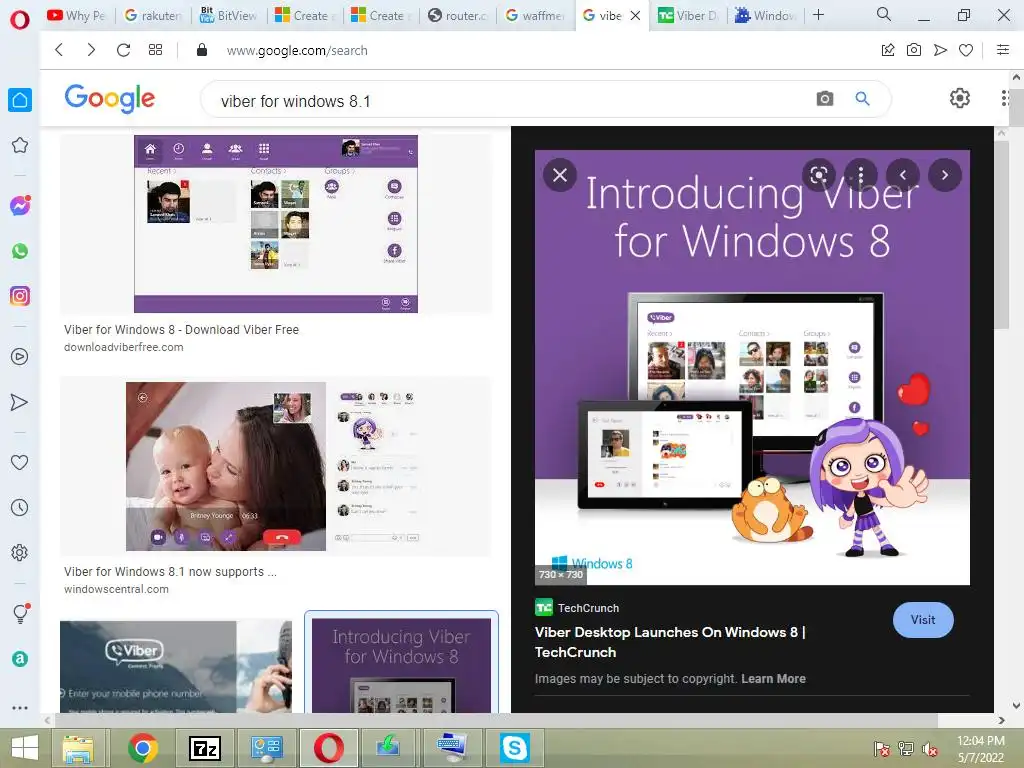This screenshot has height=768, width=1024.
Task: Go forward to next page
Action: coord(91,50)
